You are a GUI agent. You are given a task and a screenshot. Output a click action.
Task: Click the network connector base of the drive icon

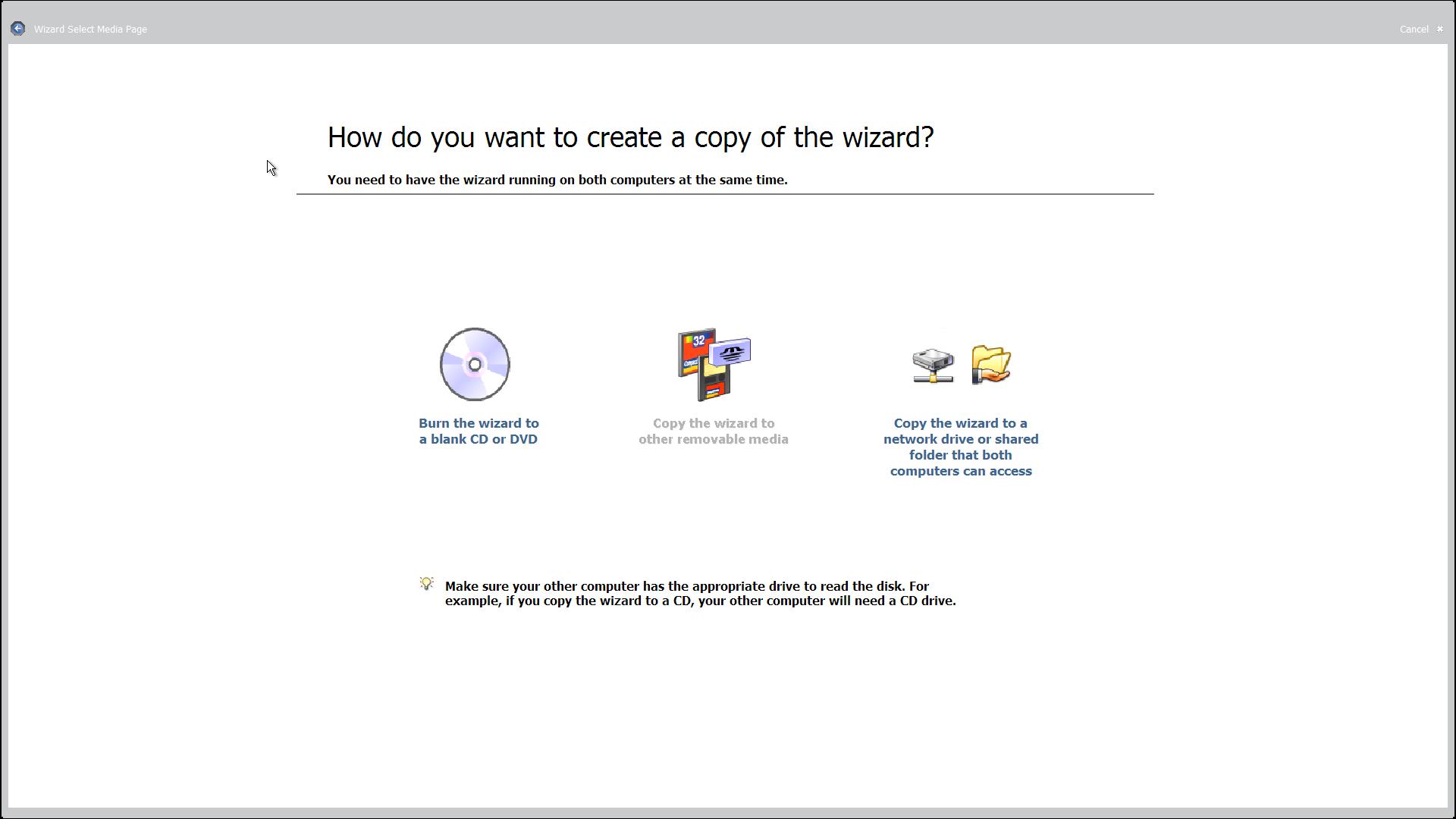click(933, 378)
